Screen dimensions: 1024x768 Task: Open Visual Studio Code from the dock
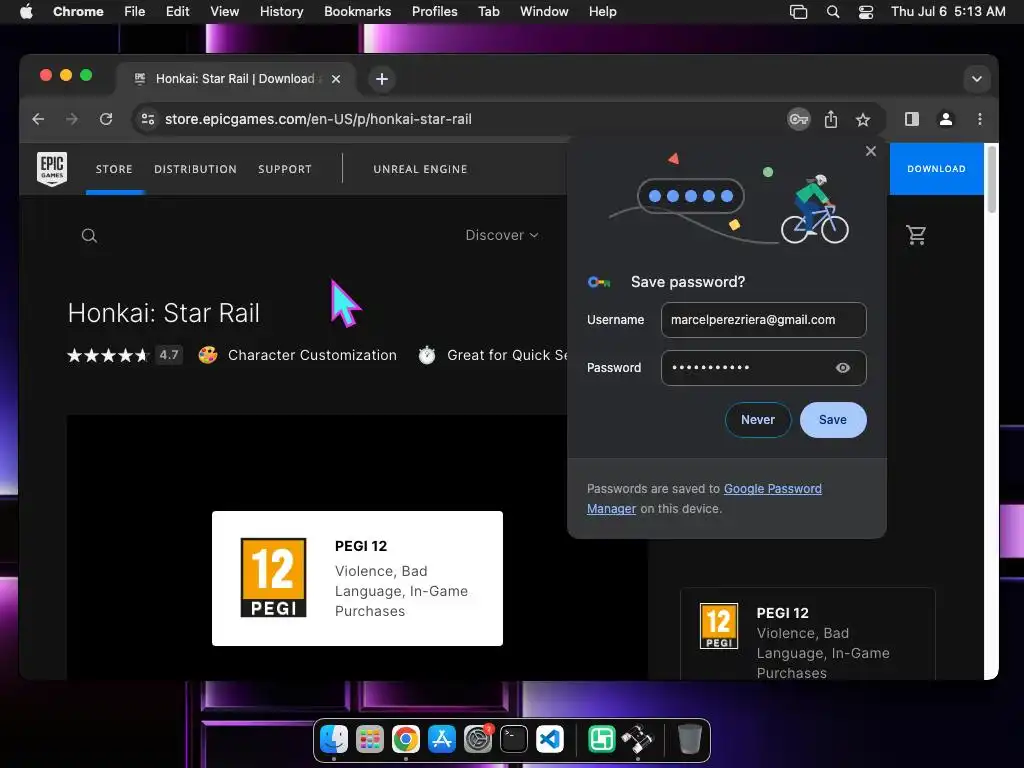[550, 739]
